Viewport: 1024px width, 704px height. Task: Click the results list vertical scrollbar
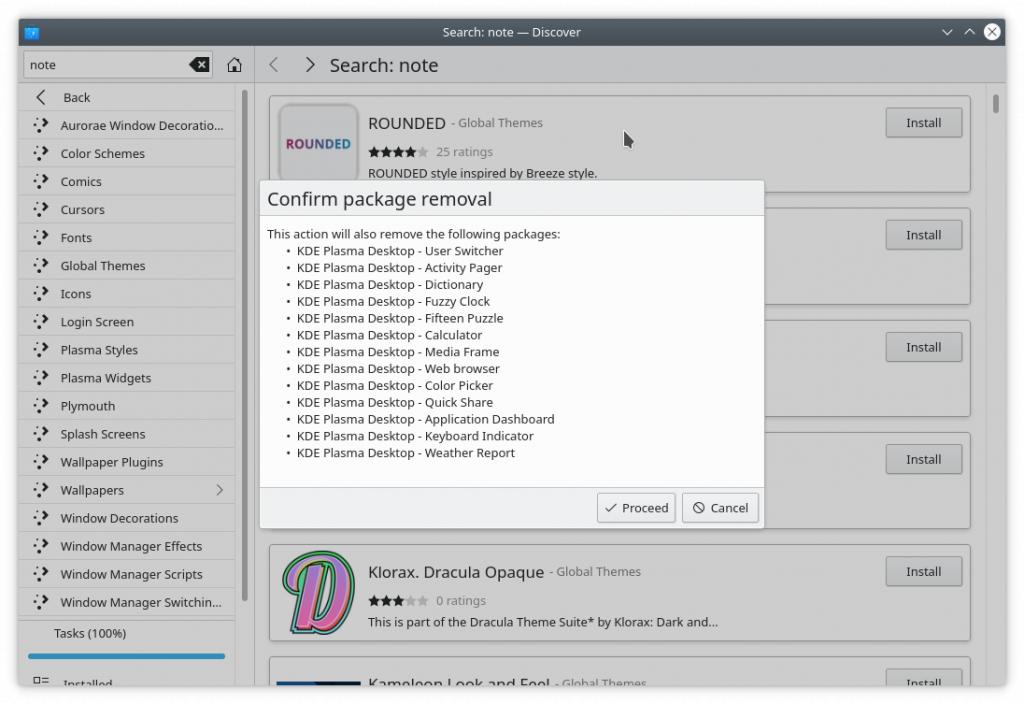(995, 104)
